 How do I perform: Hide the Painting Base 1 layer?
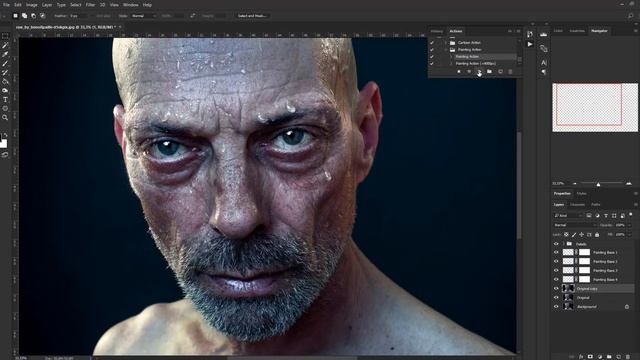click(x=556, y=253)
